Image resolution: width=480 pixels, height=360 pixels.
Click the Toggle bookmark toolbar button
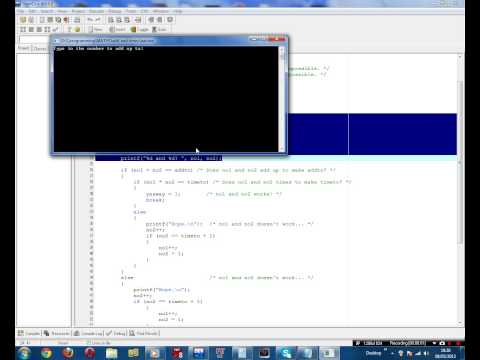(140, 30)
